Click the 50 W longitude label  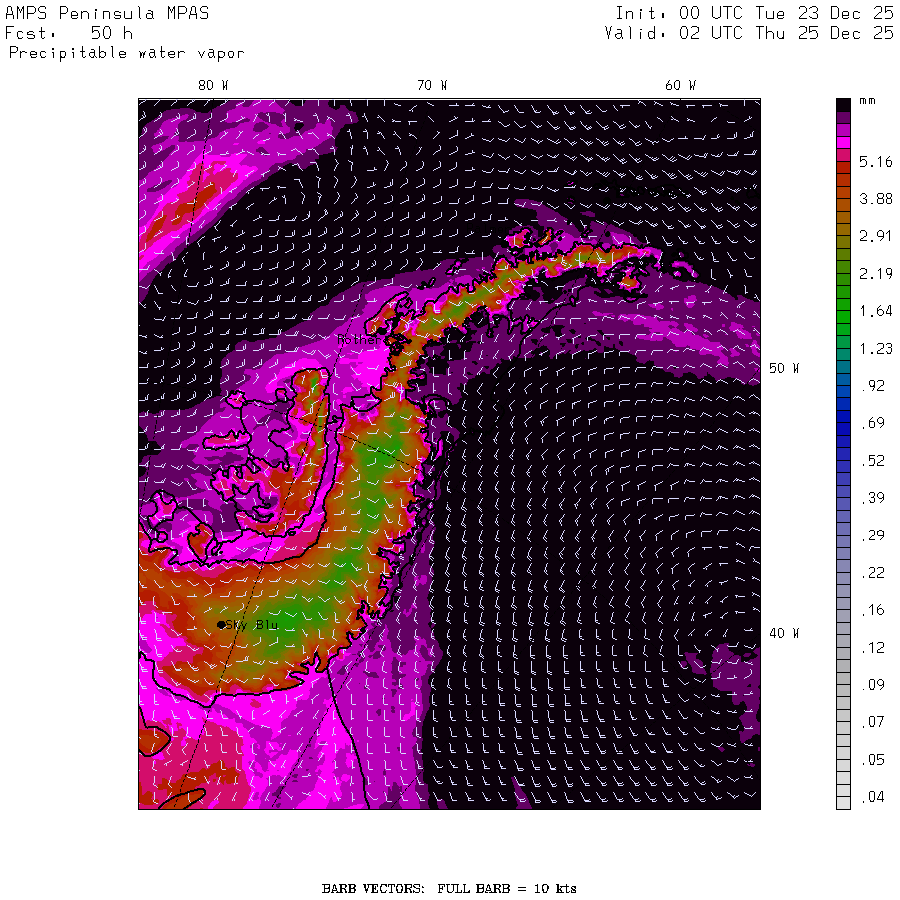pos(783,368)
